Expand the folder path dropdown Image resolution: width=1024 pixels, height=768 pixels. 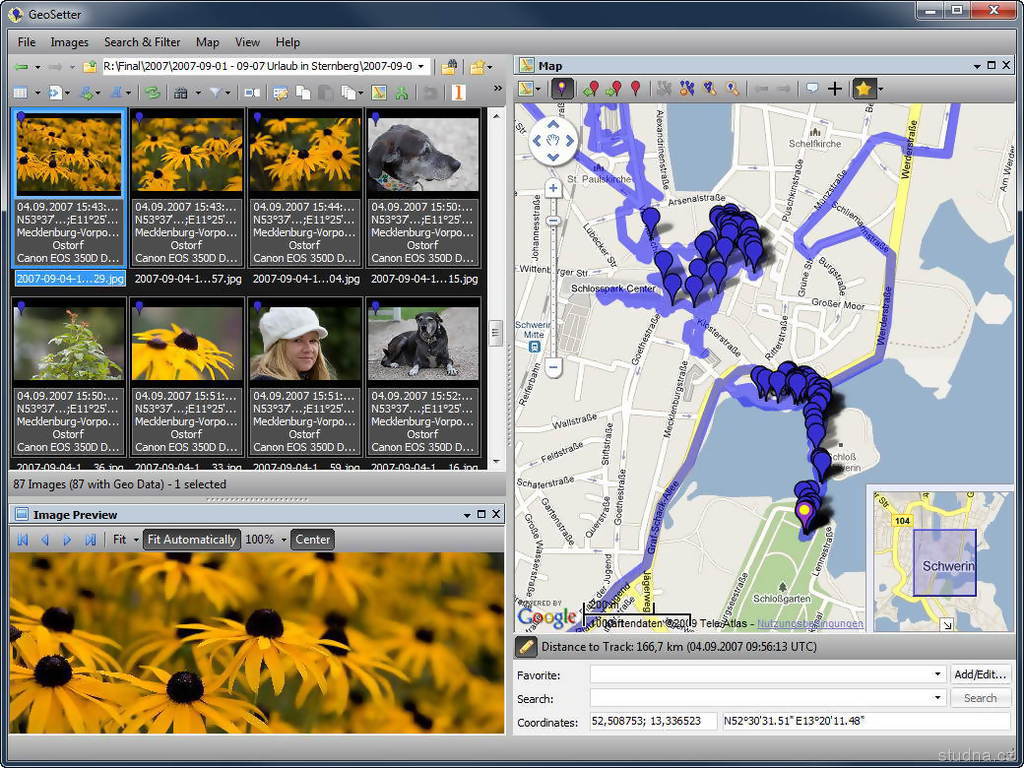coord(422,67)
